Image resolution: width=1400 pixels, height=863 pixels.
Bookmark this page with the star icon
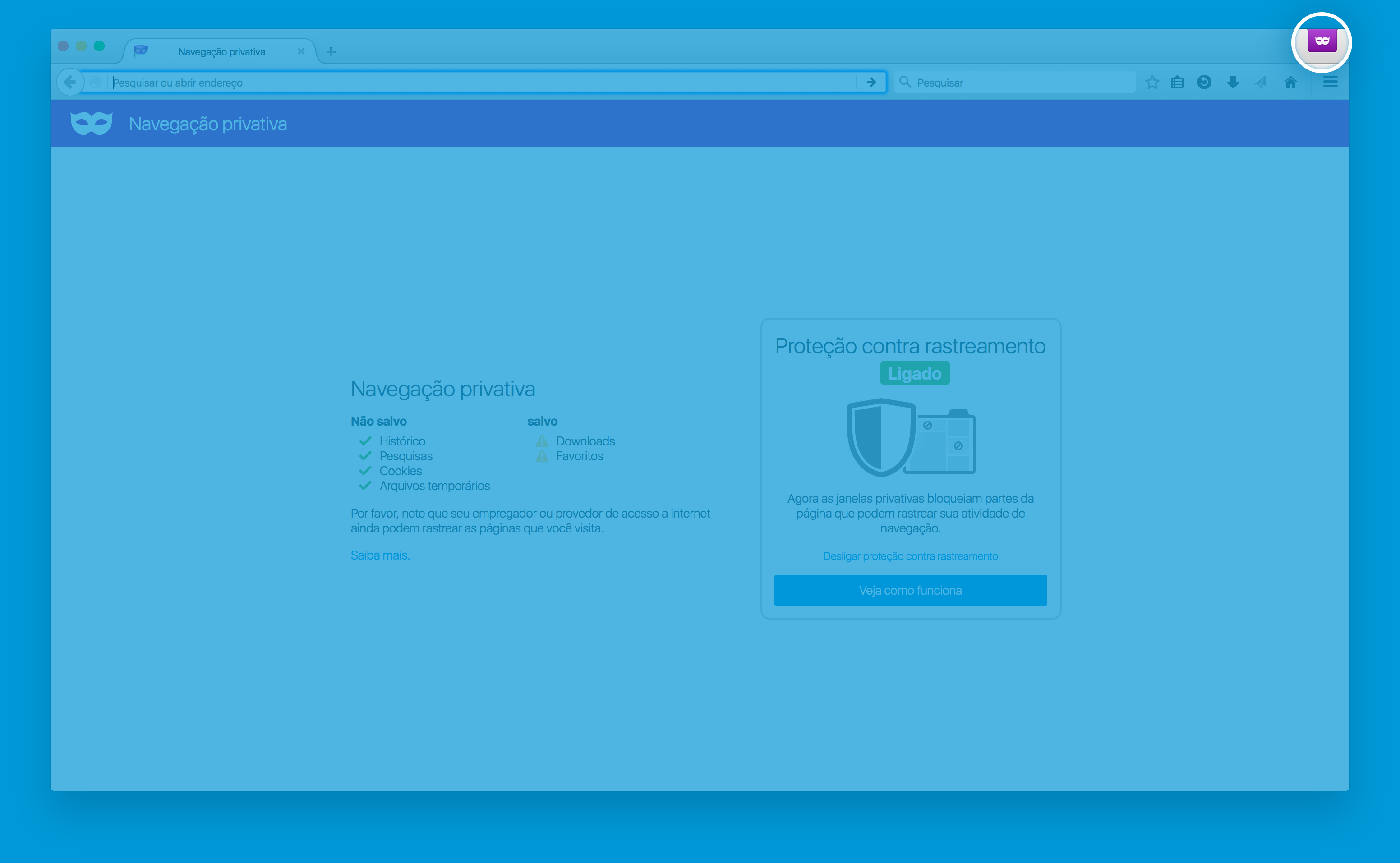(1151, 82)
